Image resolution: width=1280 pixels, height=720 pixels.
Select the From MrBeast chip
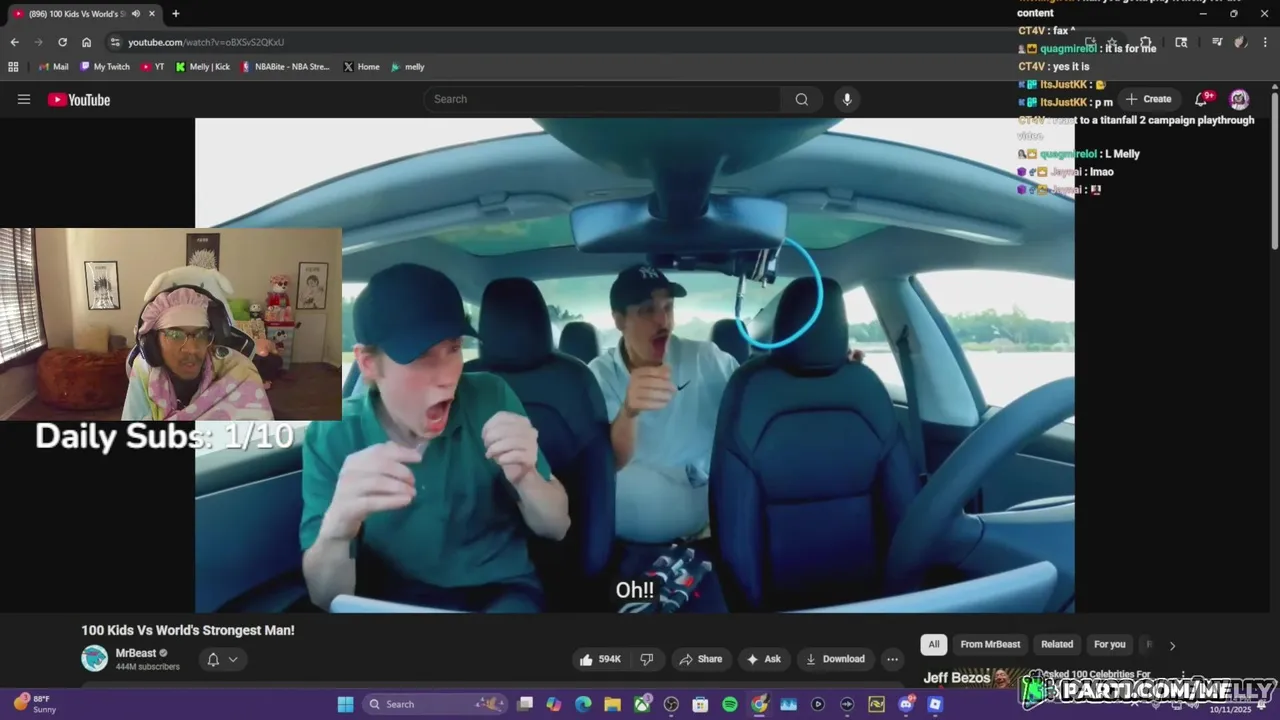tap(990, 644)
